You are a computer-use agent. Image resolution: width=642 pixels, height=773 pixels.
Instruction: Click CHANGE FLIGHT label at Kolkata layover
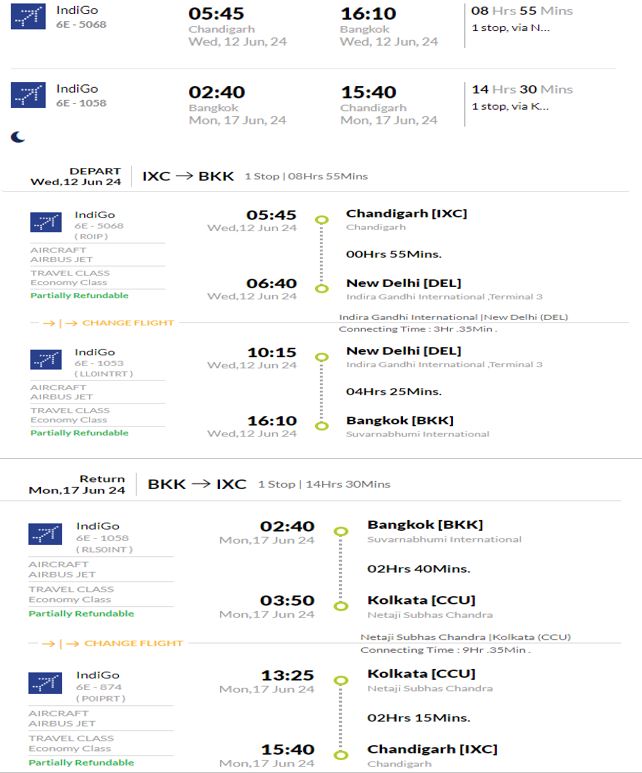134,643
